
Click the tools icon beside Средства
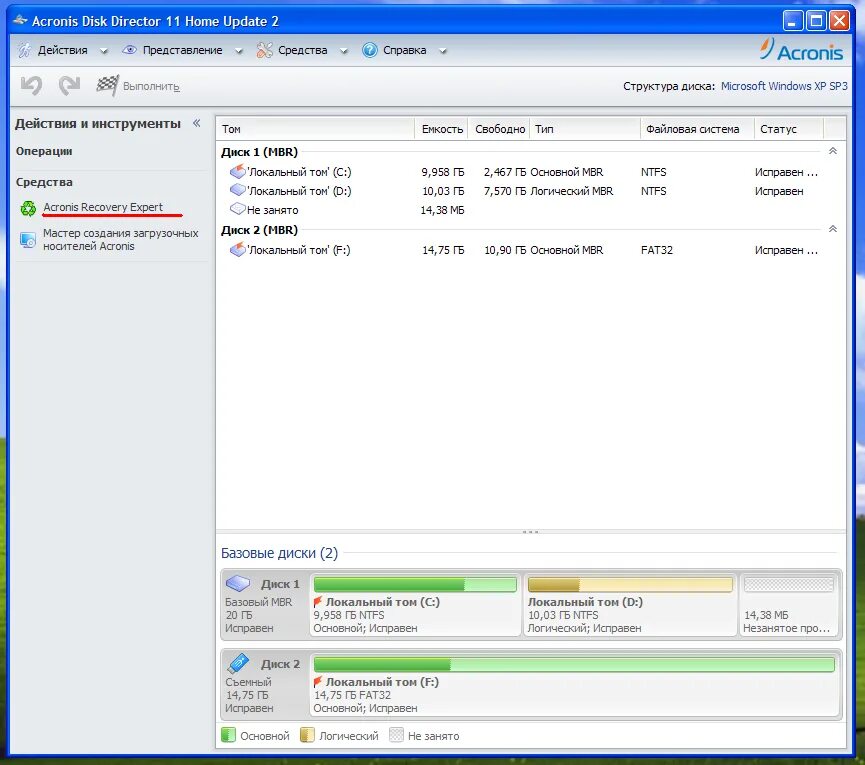pos(264,50)
